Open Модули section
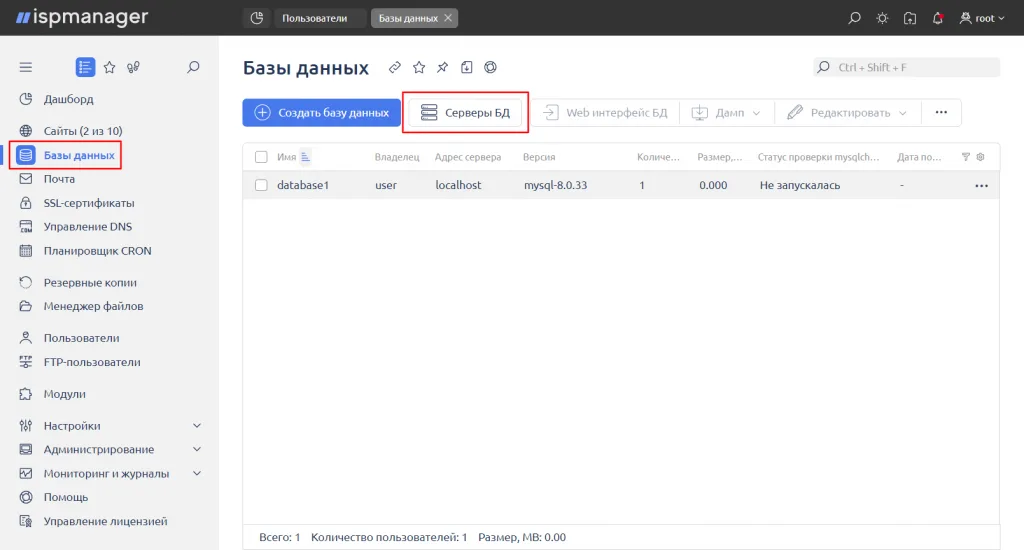This screenshot has width=1024, height=550. (x=65, y=394)
